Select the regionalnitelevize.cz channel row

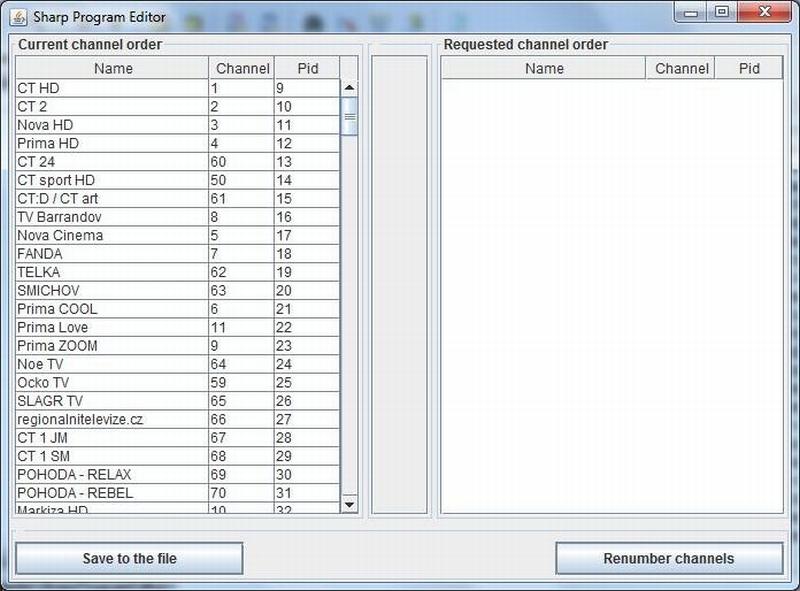point(110,420)
